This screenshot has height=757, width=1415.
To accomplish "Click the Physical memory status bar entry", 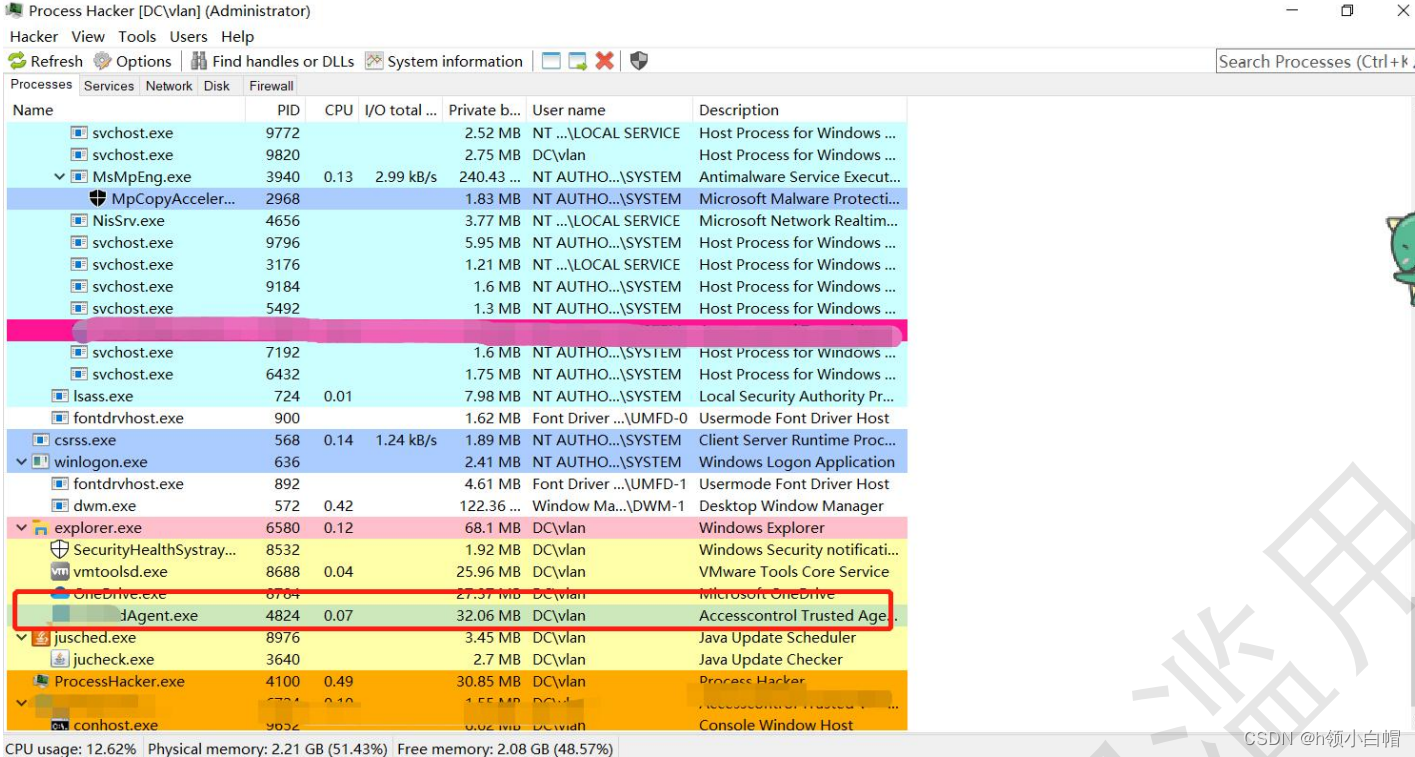I will click(x=267, y=748).
